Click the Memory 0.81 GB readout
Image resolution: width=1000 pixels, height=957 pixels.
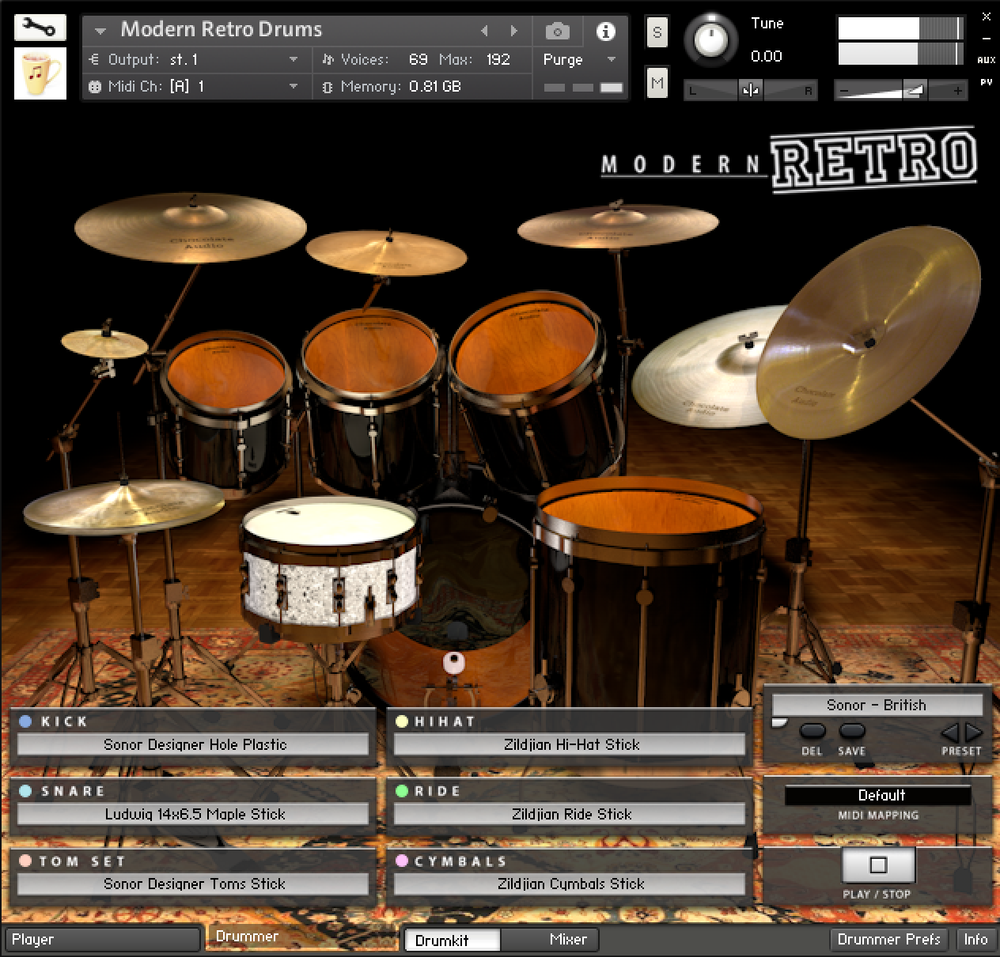pos(401,86)
